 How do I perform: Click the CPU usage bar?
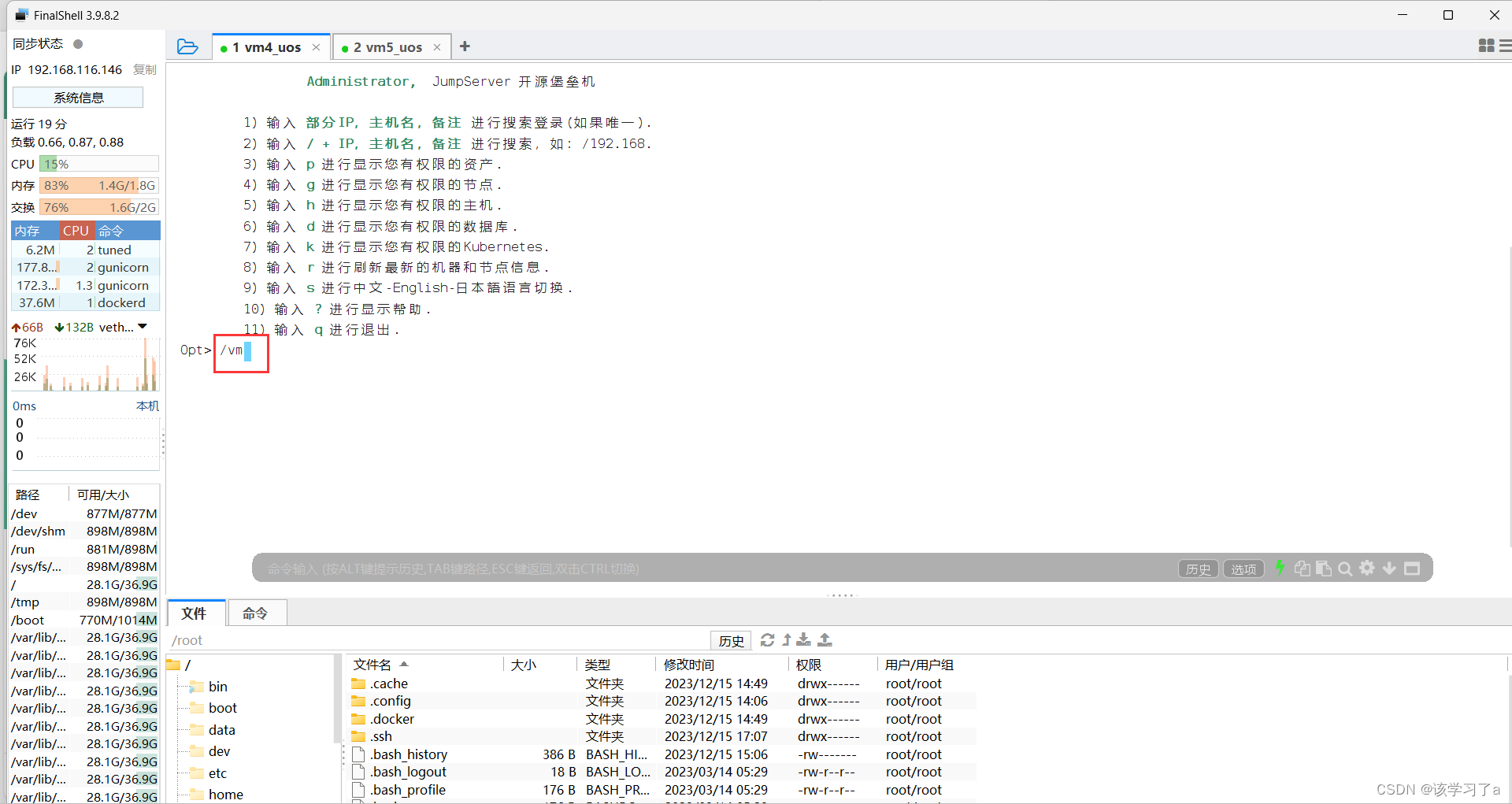click(99, 164)
